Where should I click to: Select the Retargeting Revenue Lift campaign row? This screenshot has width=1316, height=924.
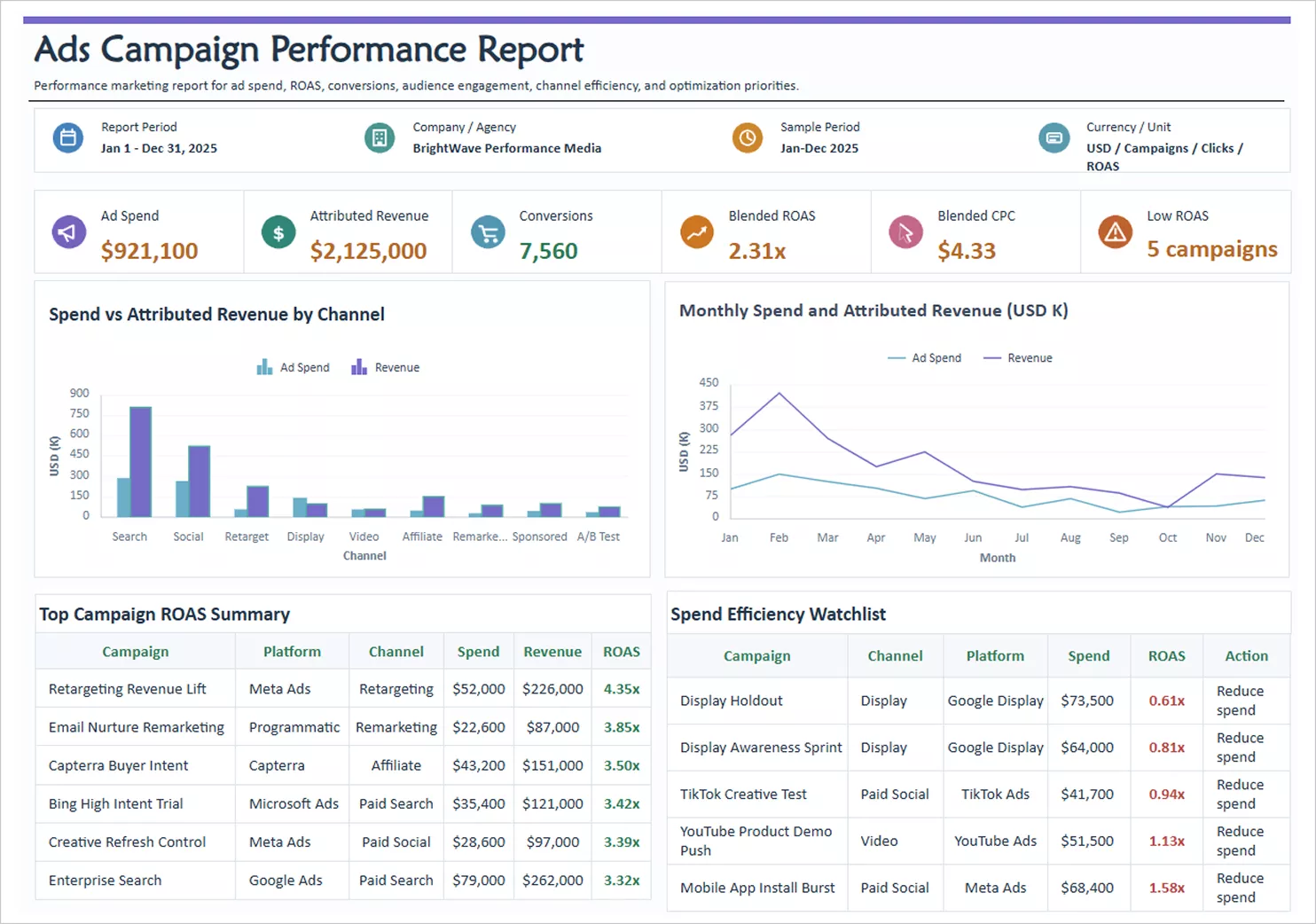coord(343,689)
